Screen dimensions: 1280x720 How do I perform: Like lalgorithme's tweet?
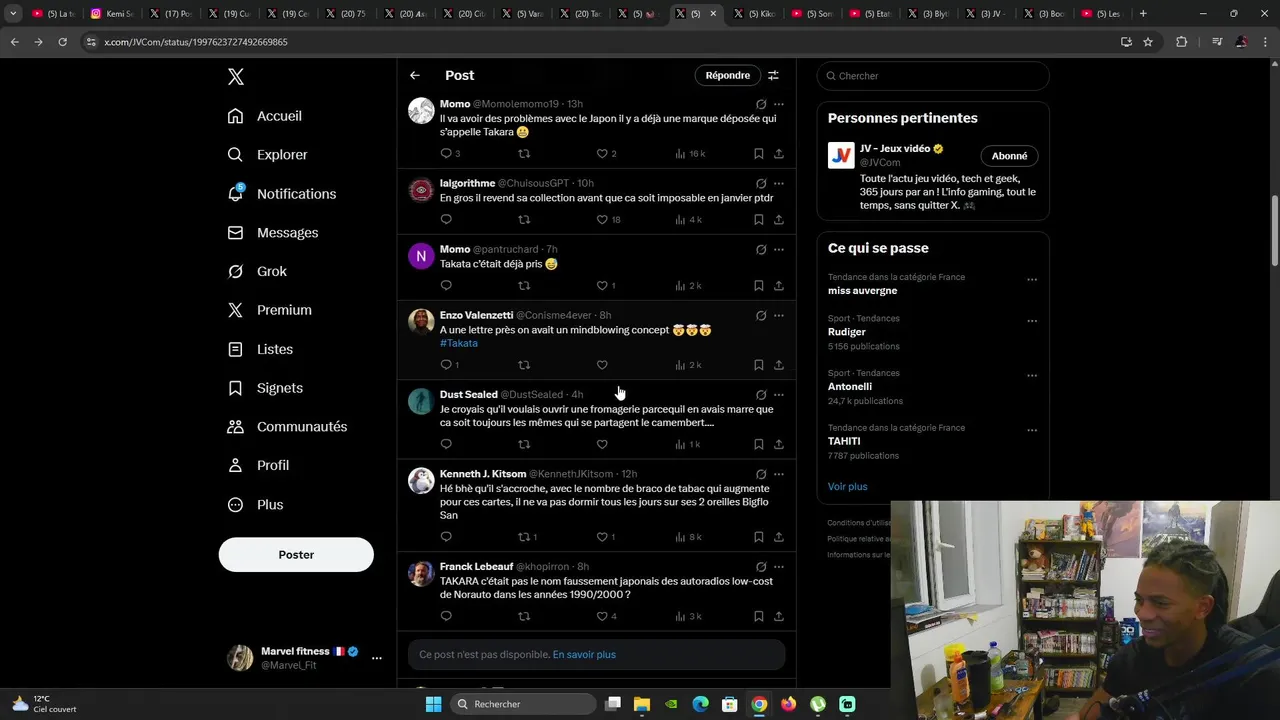[x=602, y=219]
